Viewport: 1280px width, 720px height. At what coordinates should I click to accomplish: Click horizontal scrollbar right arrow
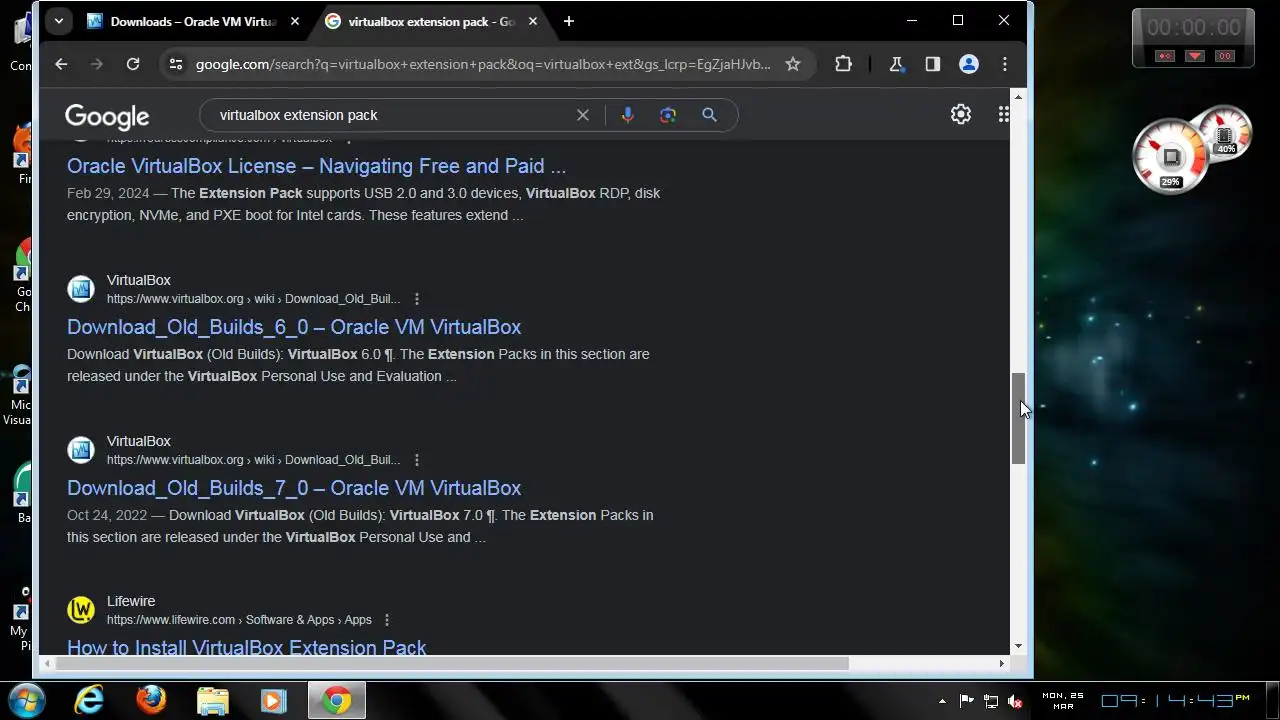[x=1001, y=663]
